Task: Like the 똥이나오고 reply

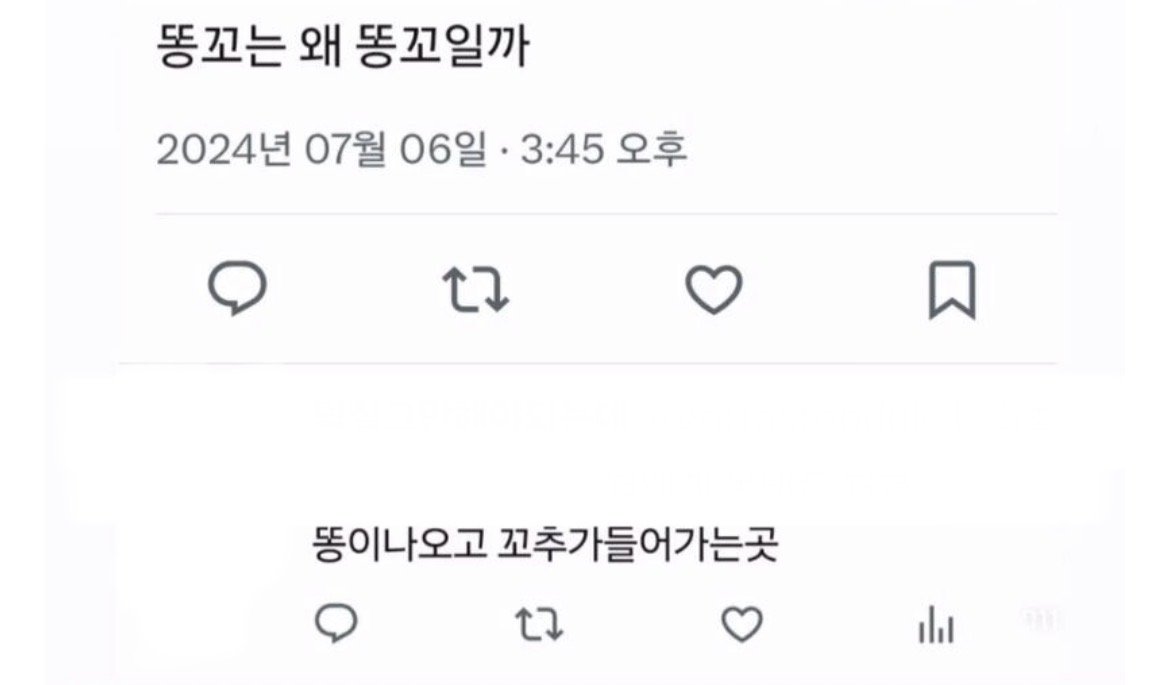Action: [741, 626]
